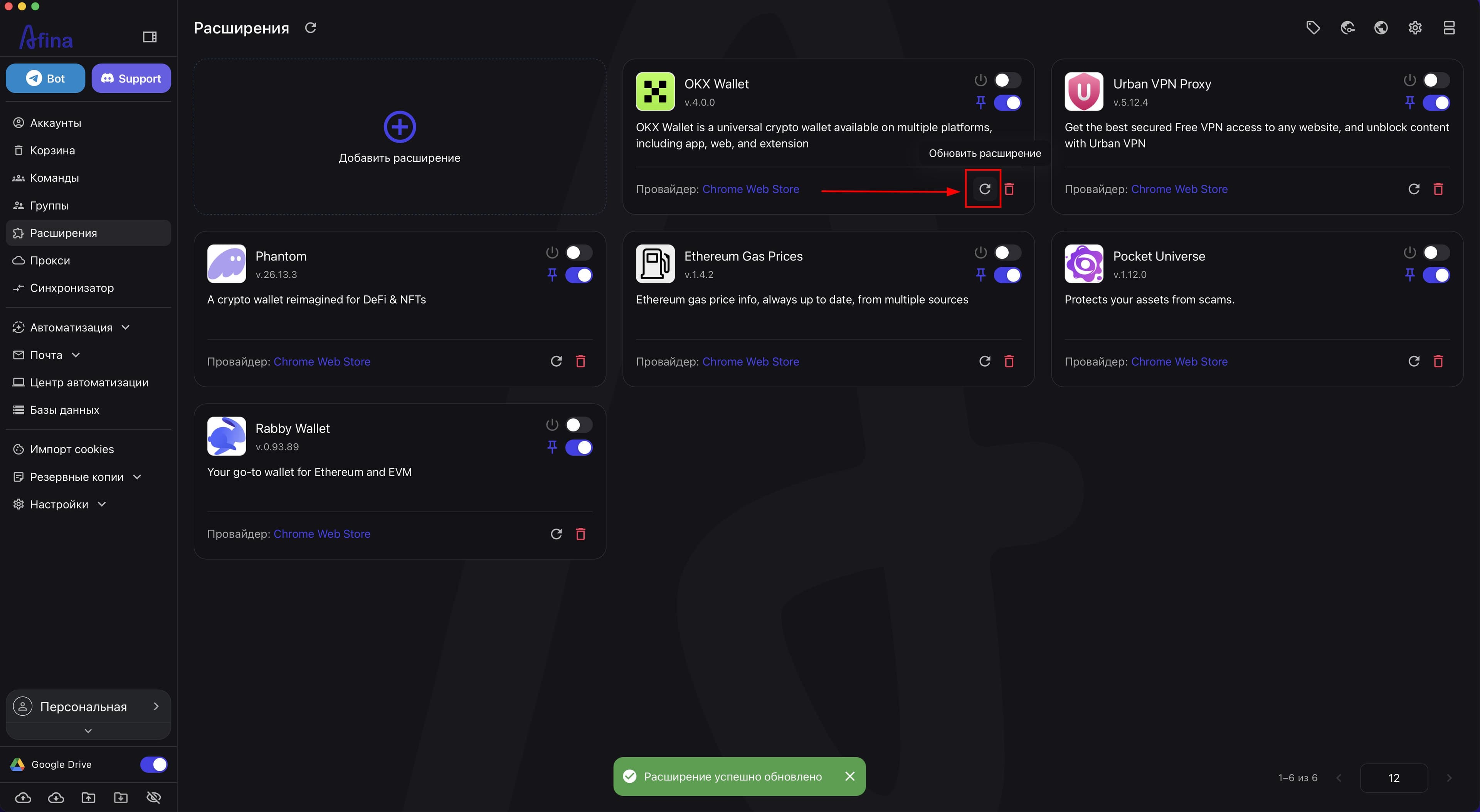
Task: Open Базы данных in the sidebar
Action: (x=88, y=410)
